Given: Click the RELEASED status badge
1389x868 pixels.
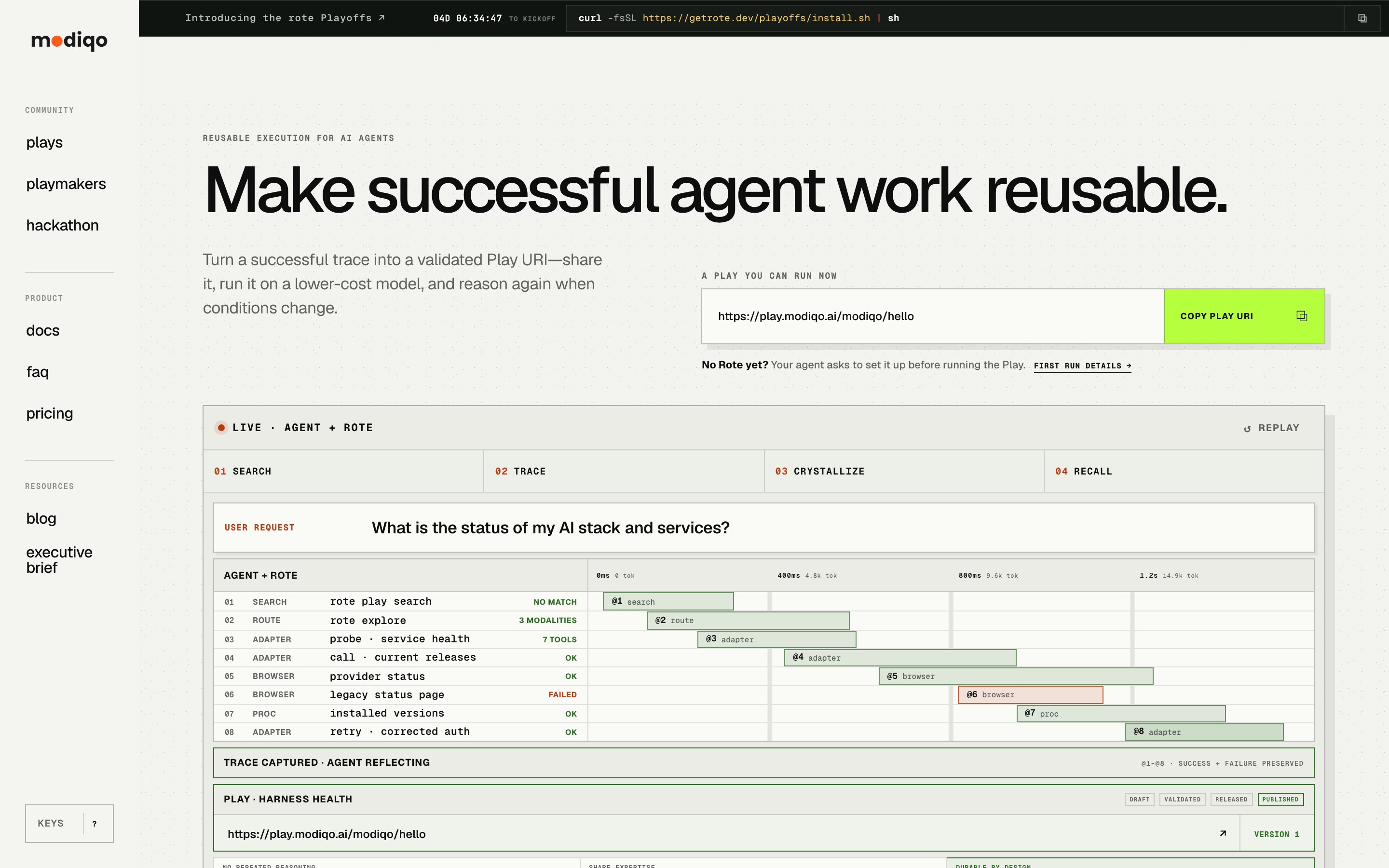Looking at the screenshot, I should point(1231,799).
